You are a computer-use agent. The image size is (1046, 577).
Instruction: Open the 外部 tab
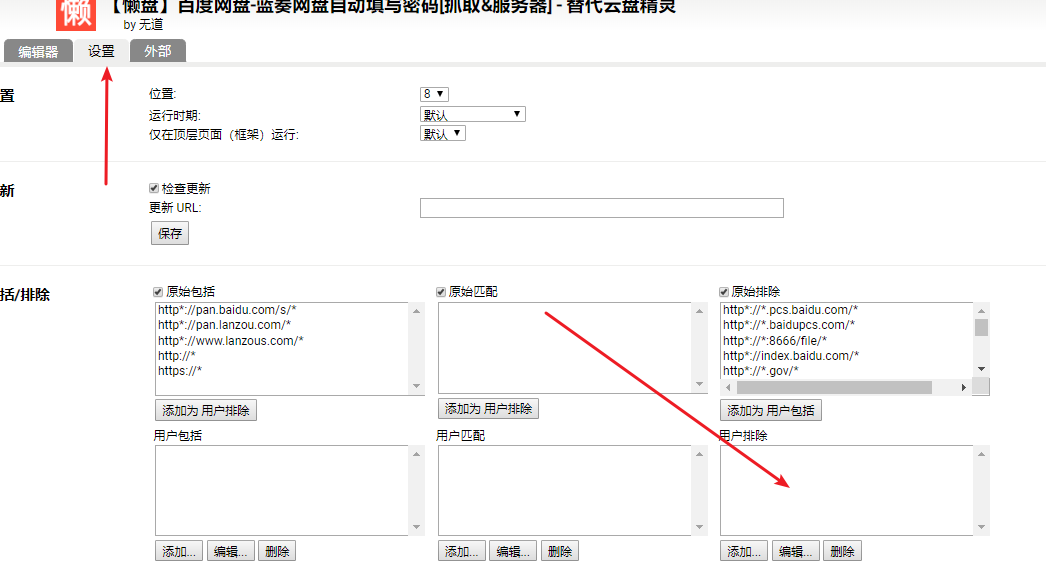(157, 51)
